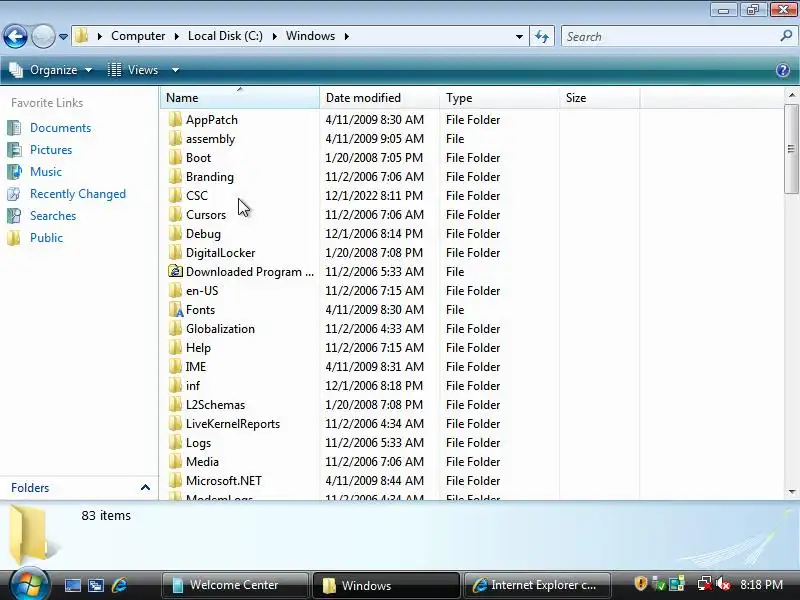The height and width of the screenshot is (600, 800).
Task: Click the Refresh button beside address bar
Action: pos(542,36)
